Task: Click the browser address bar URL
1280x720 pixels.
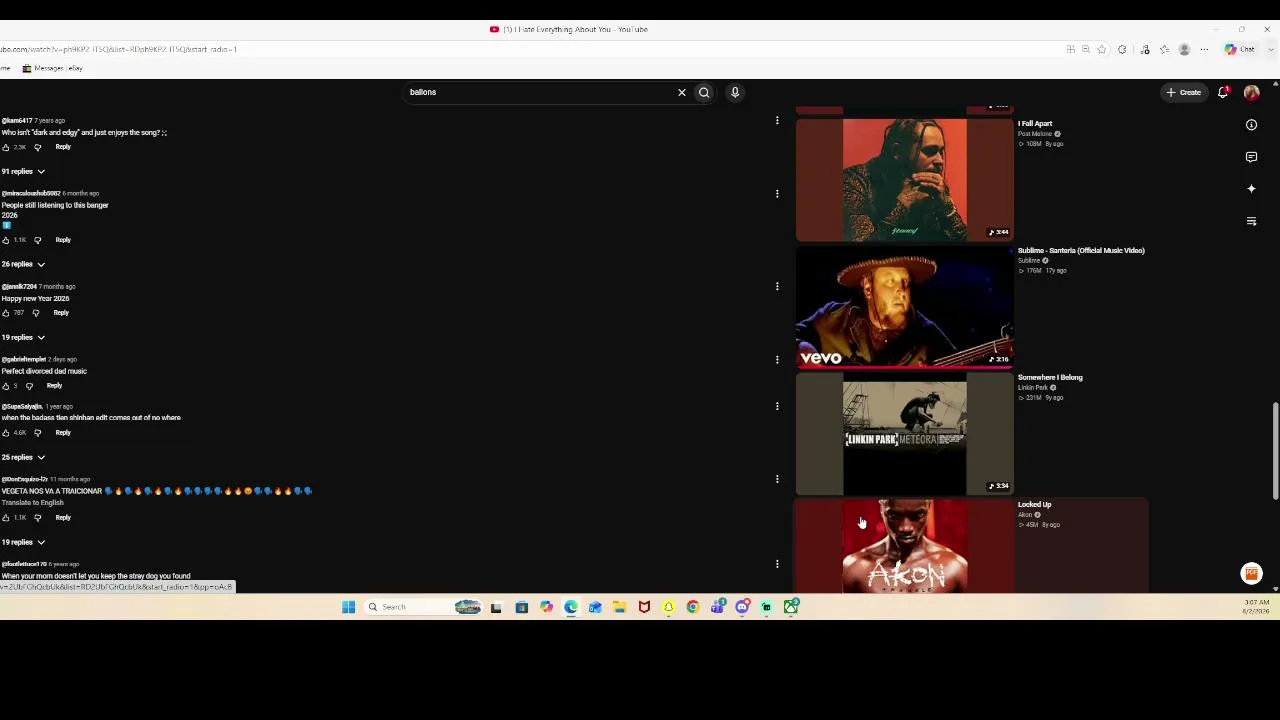Action: pos(118,49)
